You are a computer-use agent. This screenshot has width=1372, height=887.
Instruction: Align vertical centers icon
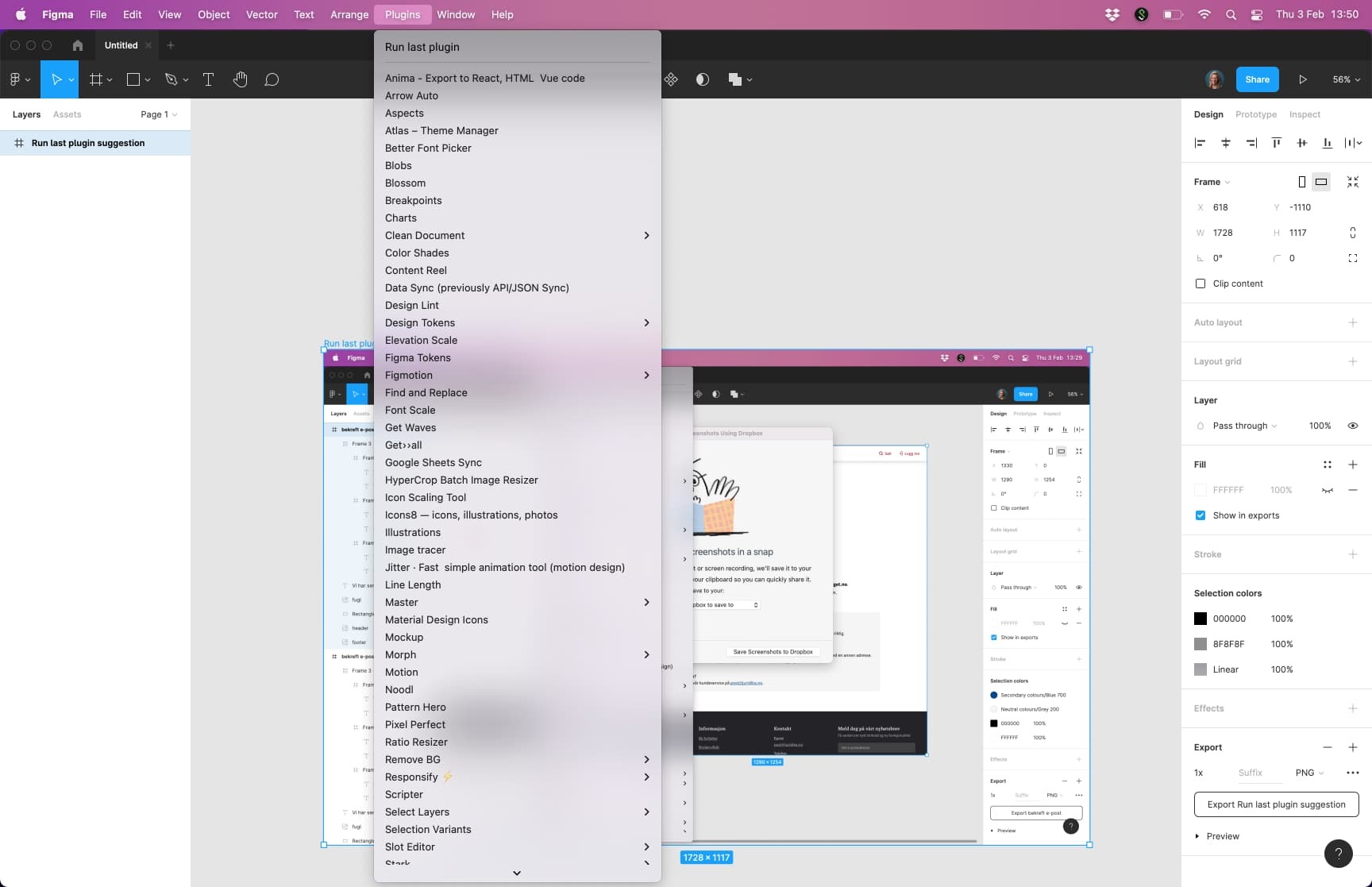click(1302, 143)
